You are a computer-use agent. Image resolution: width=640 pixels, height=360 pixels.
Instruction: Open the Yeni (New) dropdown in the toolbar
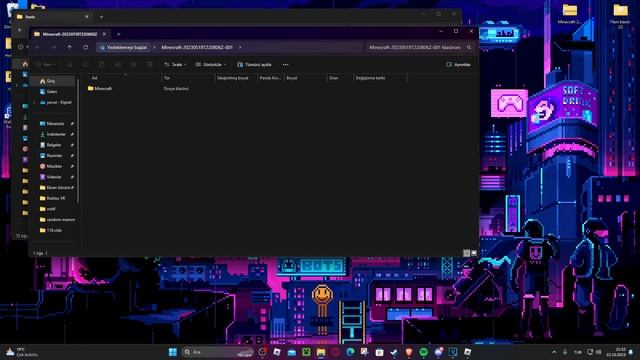click(x=46, y=64)
